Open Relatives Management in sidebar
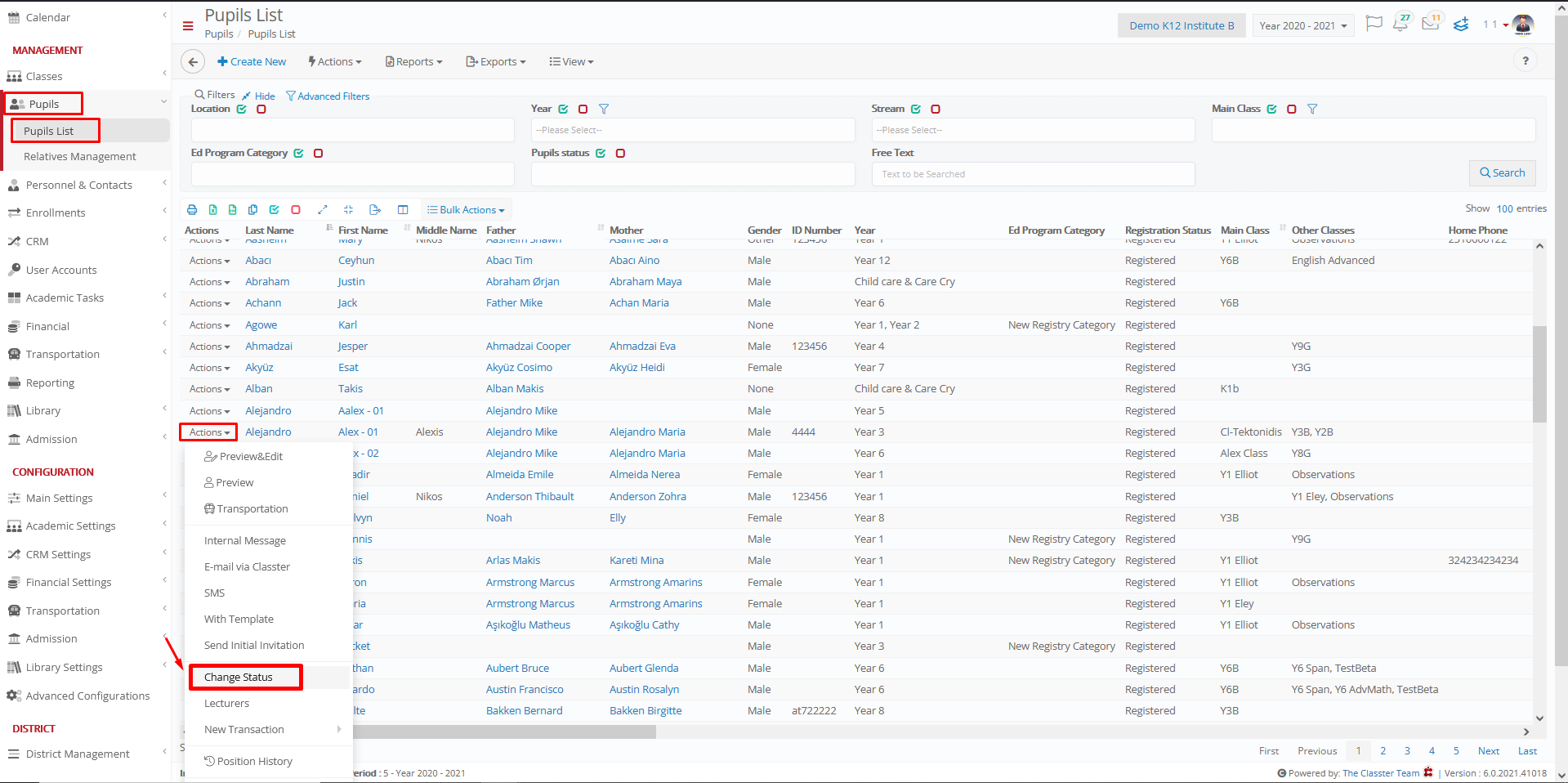Viewport: 1568px width, 783px height. [x=80, y=156]
